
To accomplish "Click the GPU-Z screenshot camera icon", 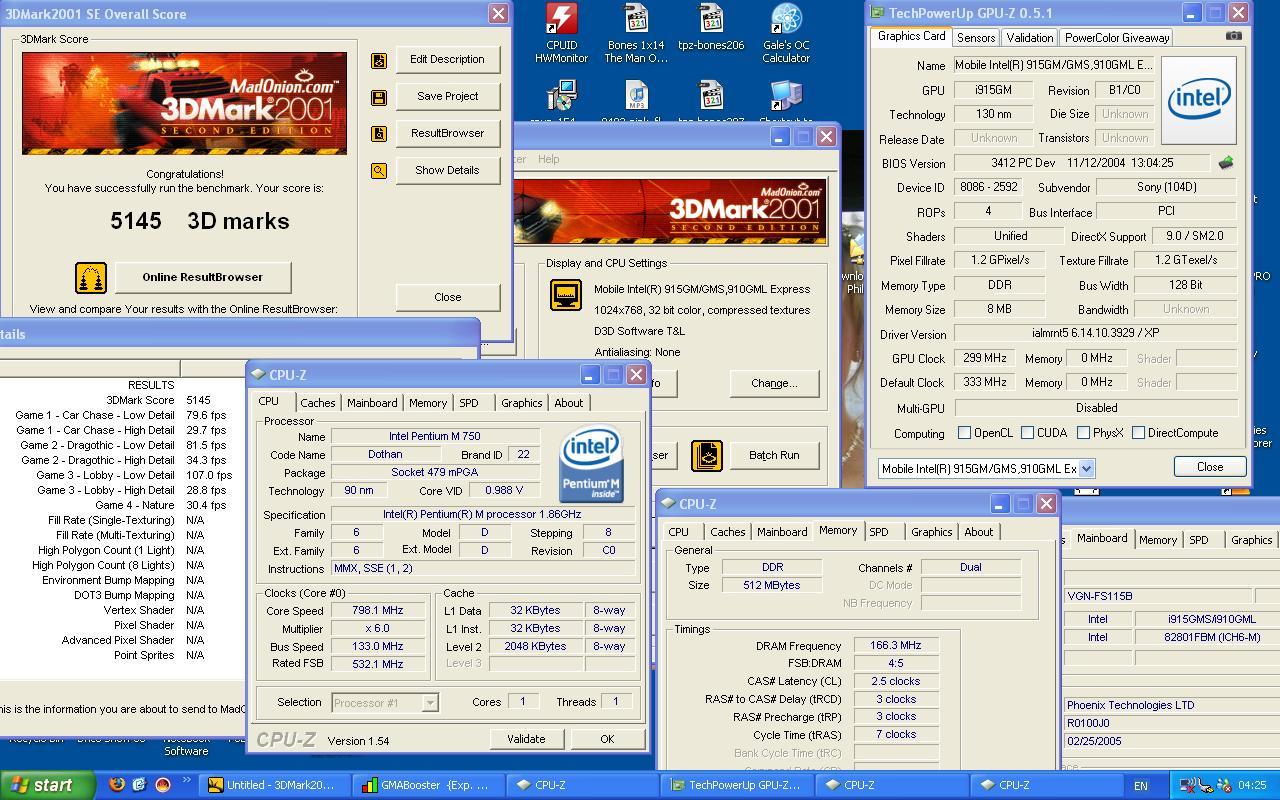I will pos(1234,36).
